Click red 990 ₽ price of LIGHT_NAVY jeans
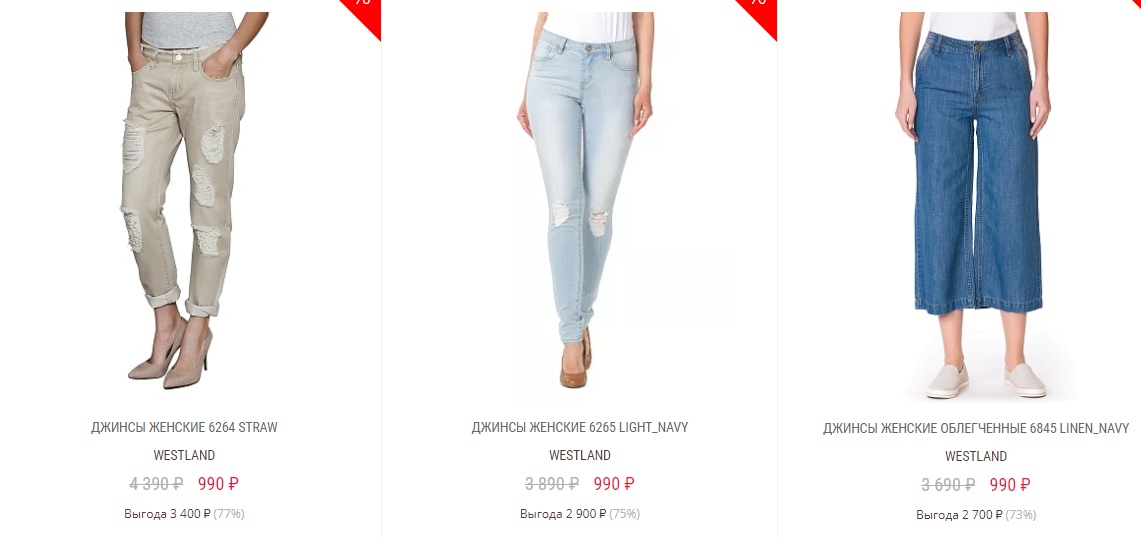Screen dimensions: 1141x538 click(x=614, y=483)
